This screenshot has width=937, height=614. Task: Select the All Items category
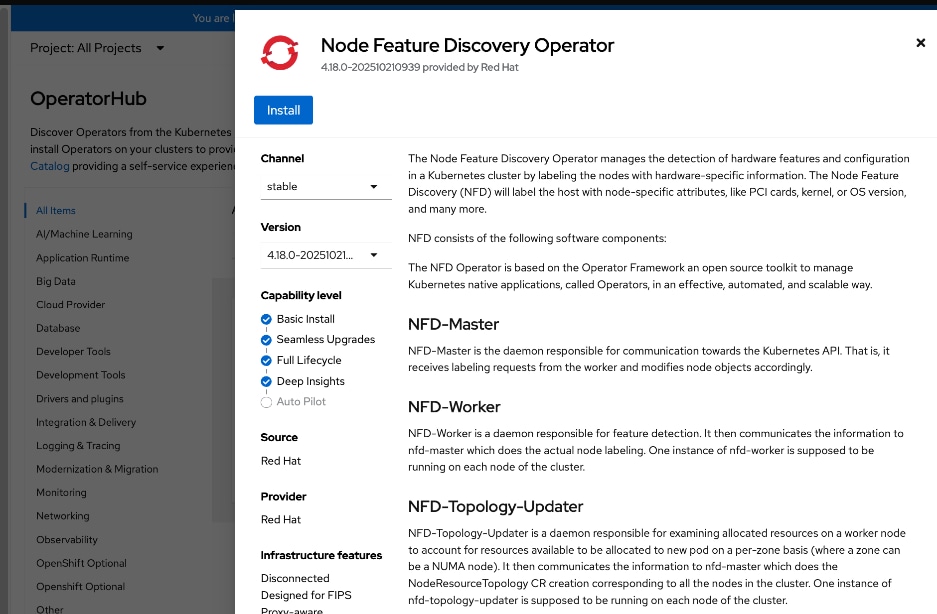click(56, 210)
